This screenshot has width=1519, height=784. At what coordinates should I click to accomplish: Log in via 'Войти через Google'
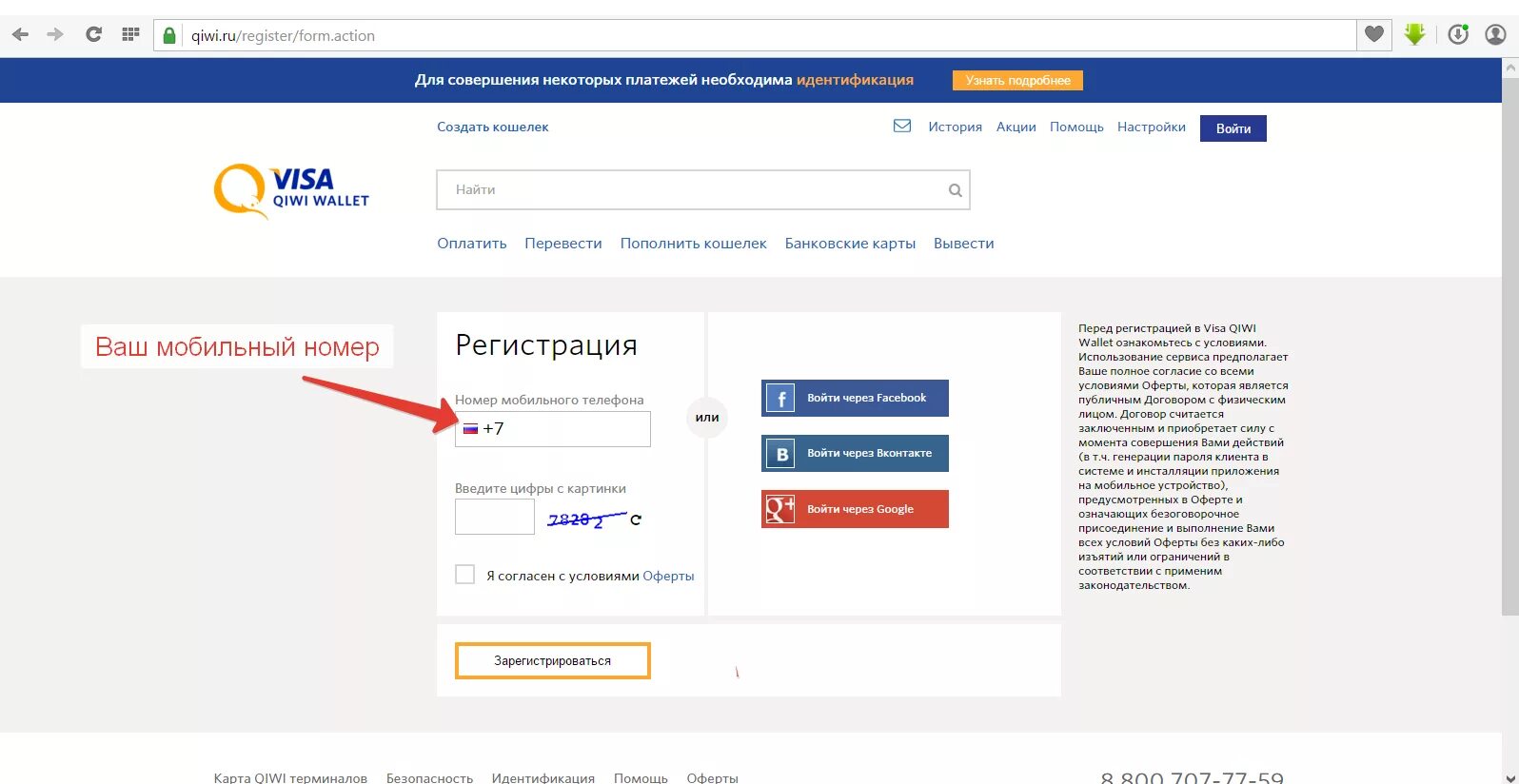tap(855, 509)
